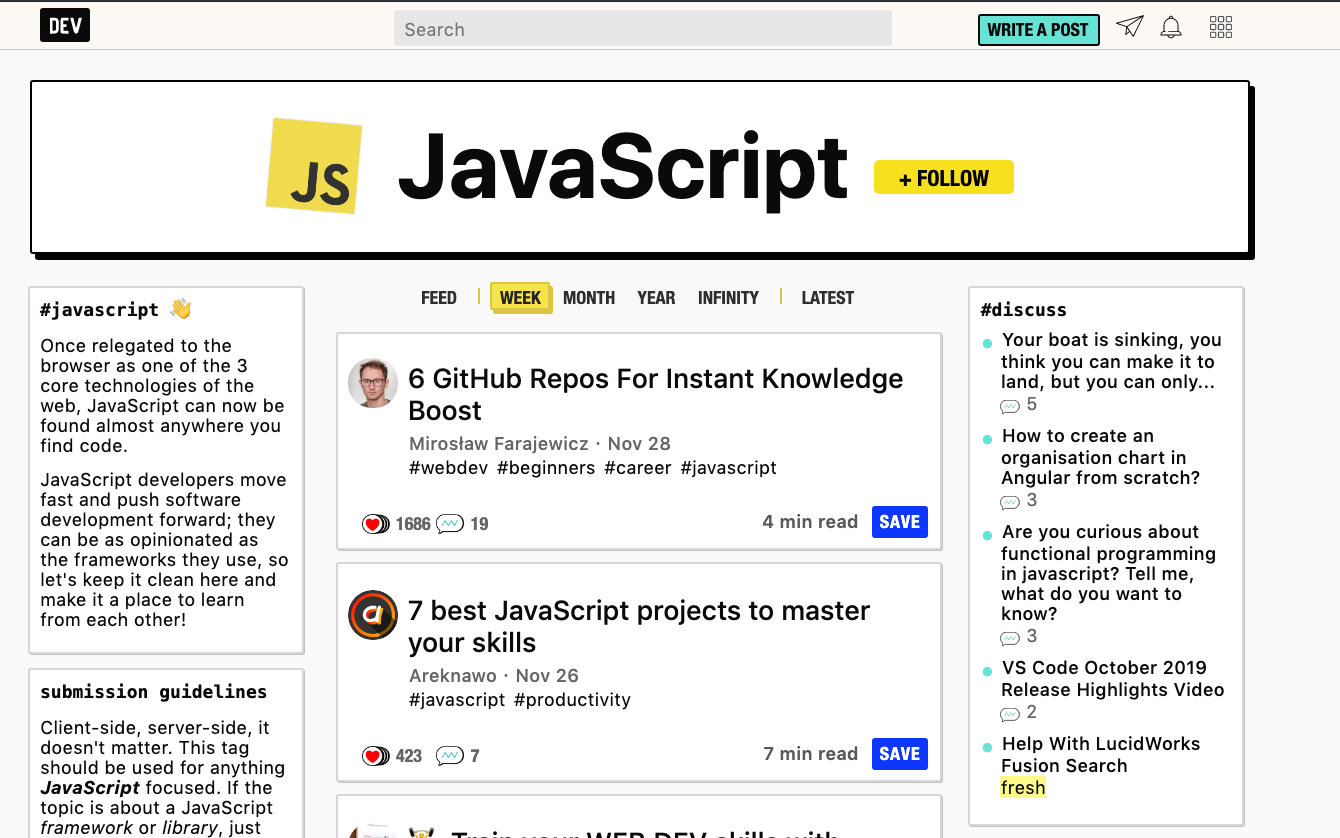The height and width of the screenshot is (838, 1340).
Task: Open the notifications bell
Action: [1171, 27]
